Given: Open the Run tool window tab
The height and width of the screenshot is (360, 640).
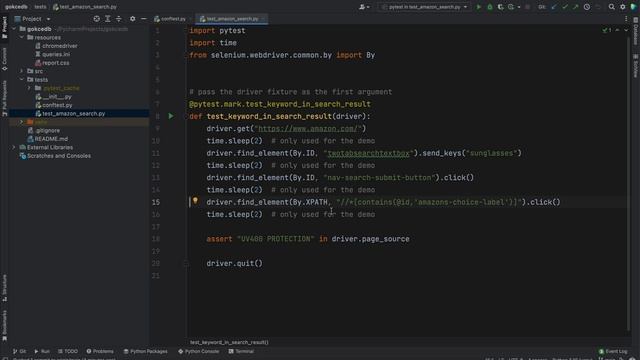Looking at the screenshot, I should 42,351.
